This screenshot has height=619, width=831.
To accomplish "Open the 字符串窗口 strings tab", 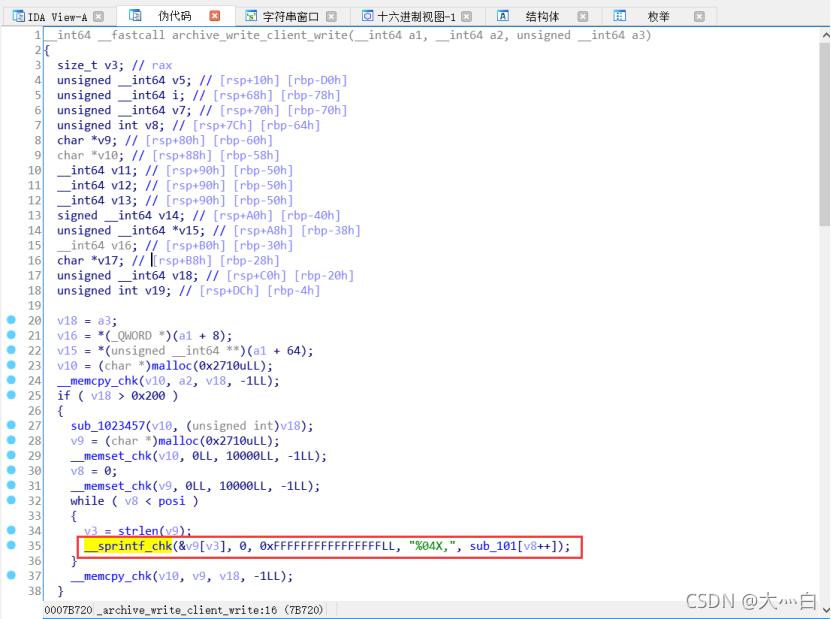I will tap(291, 17).
